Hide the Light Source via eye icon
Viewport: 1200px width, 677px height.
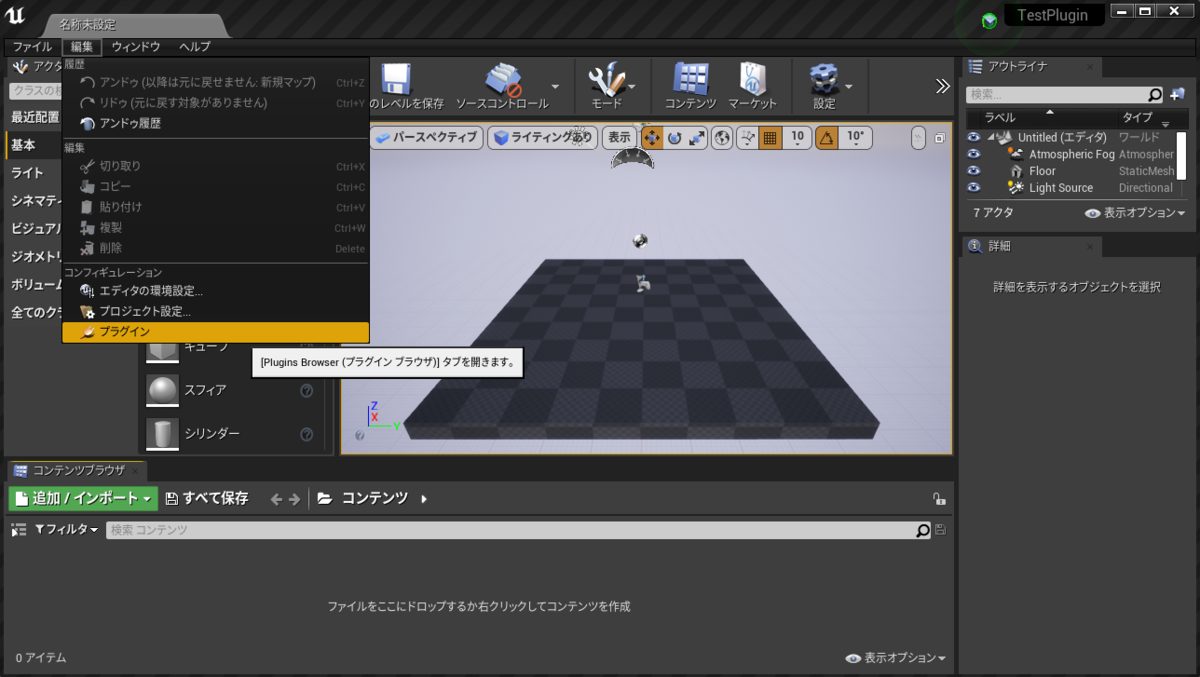coord(974,187)
